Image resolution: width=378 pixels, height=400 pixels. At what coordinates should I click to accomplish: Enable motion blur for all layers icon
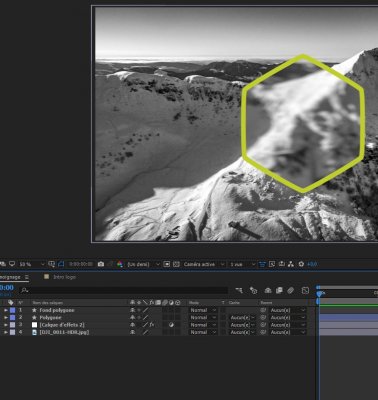point(290,291)
